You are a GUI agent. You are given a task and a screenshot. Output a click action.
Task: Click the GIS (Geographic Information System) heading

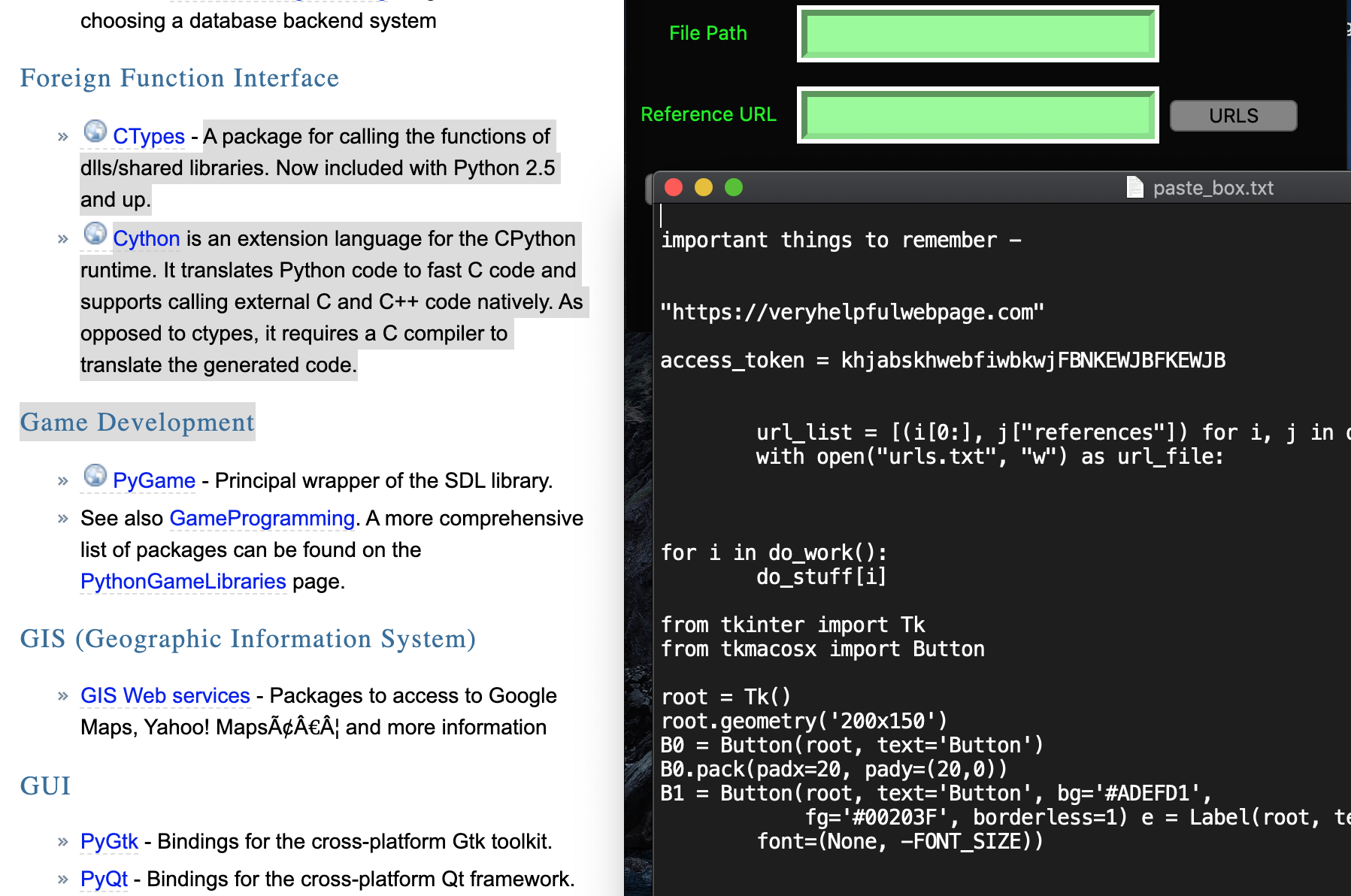pos(248,639)
